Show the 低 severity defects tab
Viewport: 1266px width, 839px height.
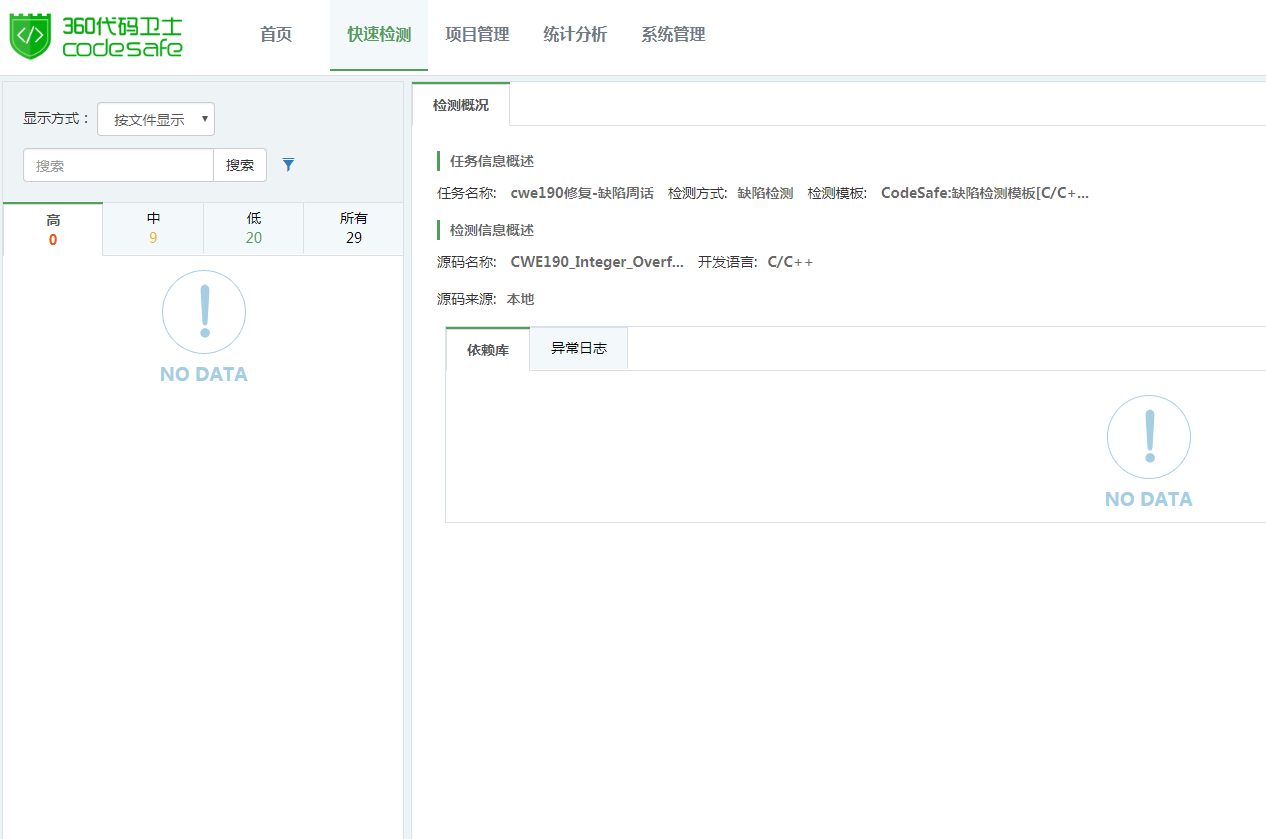tap(254, 228)
